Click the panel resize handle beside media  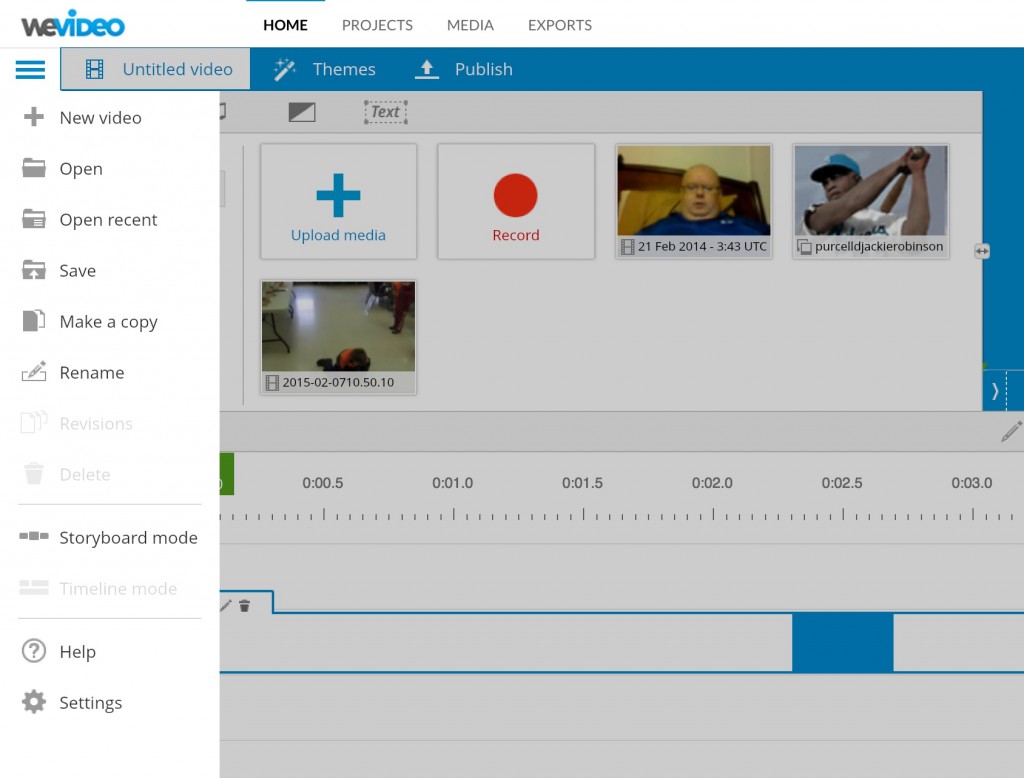(x=981, y=252)
